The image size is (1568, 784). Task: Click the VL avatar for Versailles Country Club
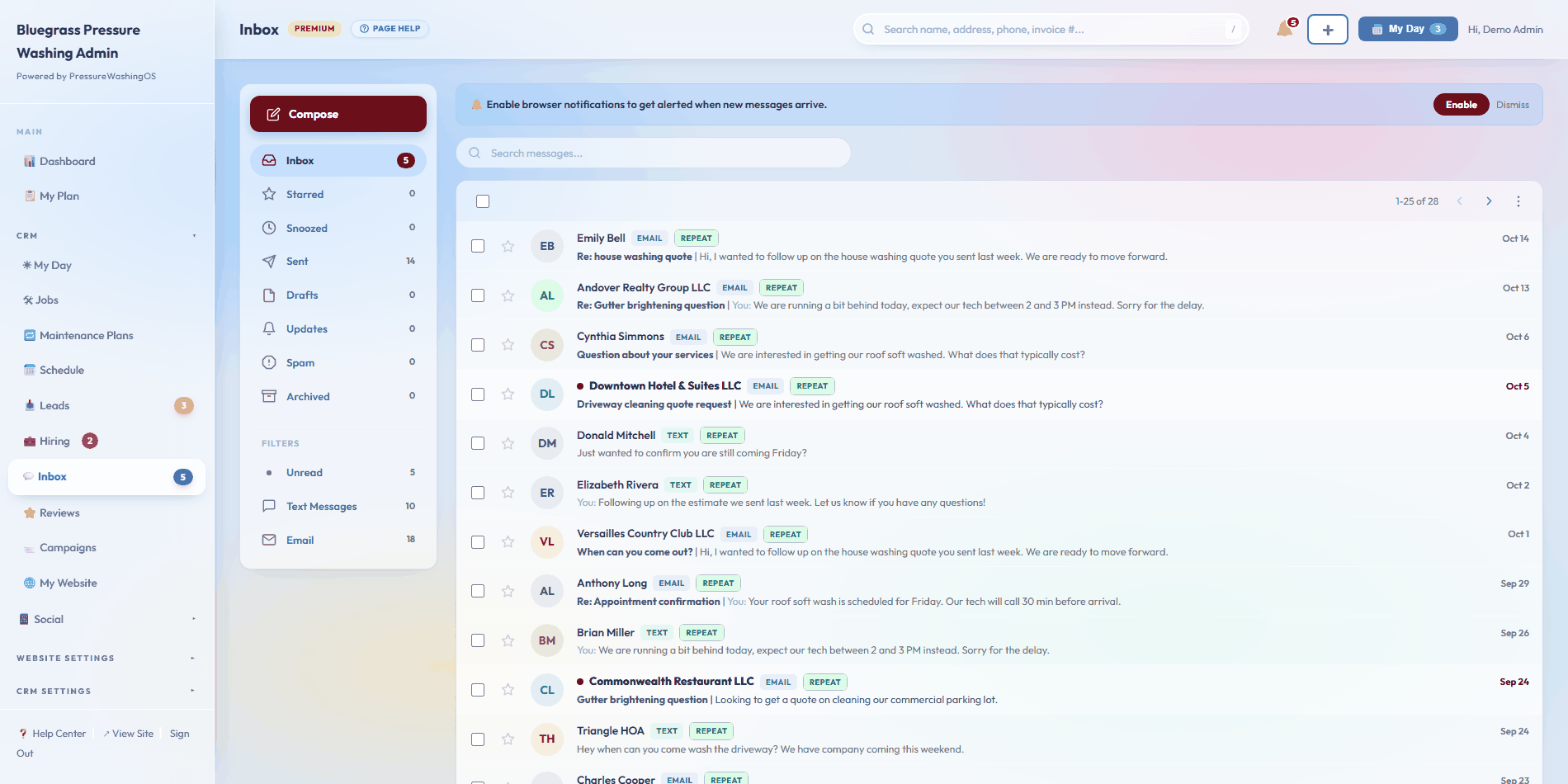click(547, 541)
